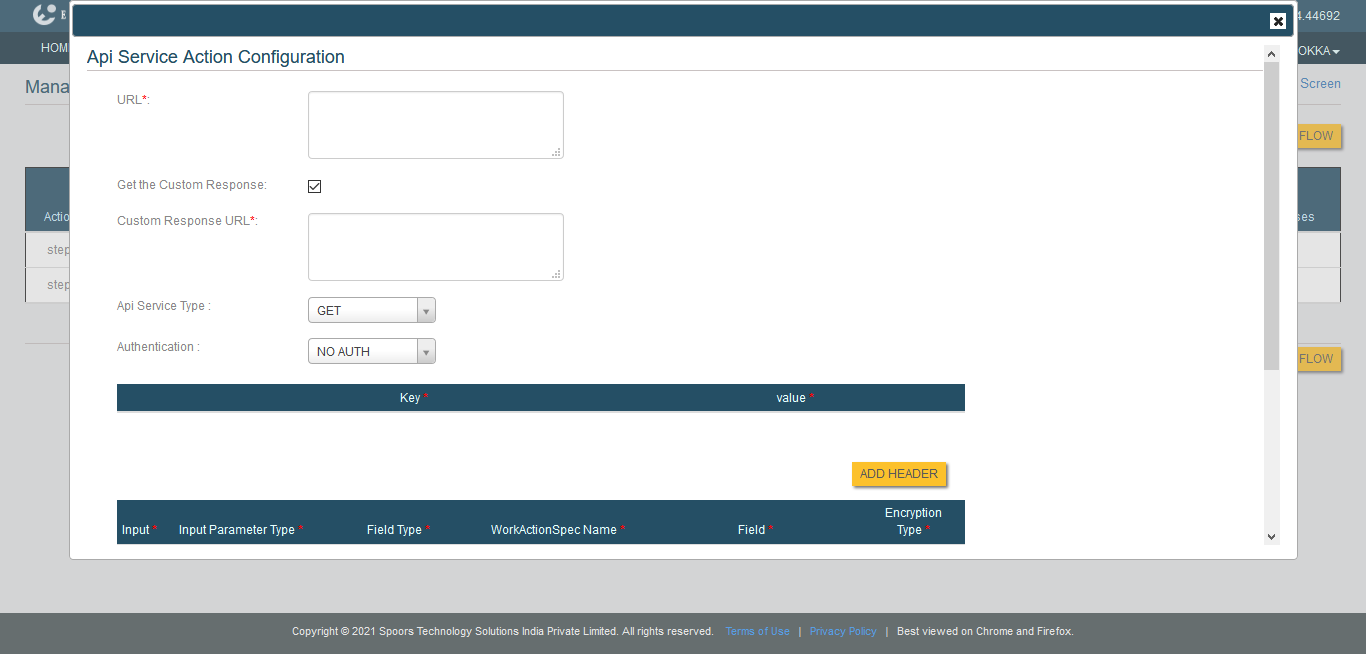The image size is (1366, 654).
Task: Open the Api Service Type dropdown
Action: [x=371, y=311]
